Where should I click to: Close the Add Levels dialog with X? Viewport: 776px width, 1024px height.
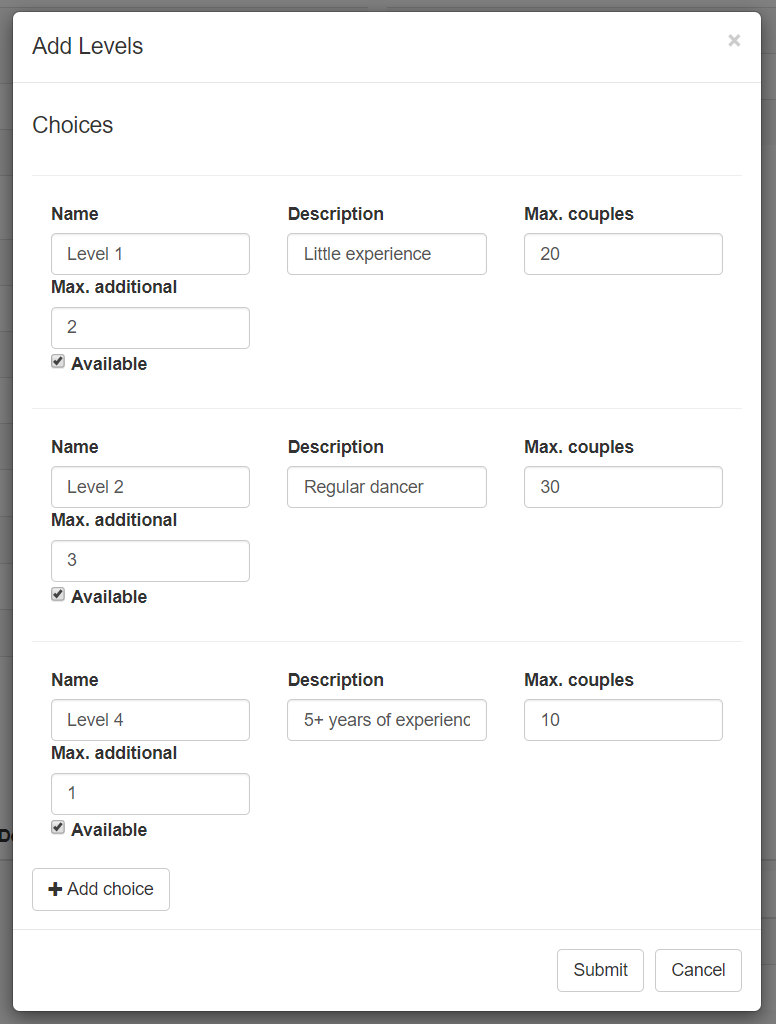pos(734,41)
